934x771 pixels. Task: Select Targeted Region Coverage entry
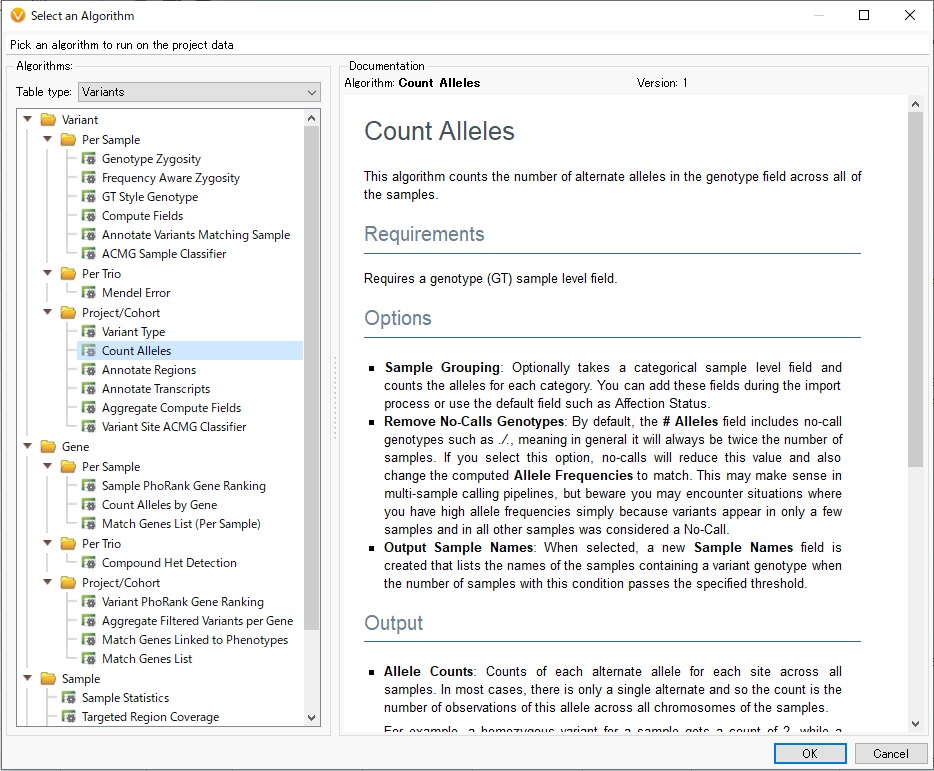click(x=151, y=717)
